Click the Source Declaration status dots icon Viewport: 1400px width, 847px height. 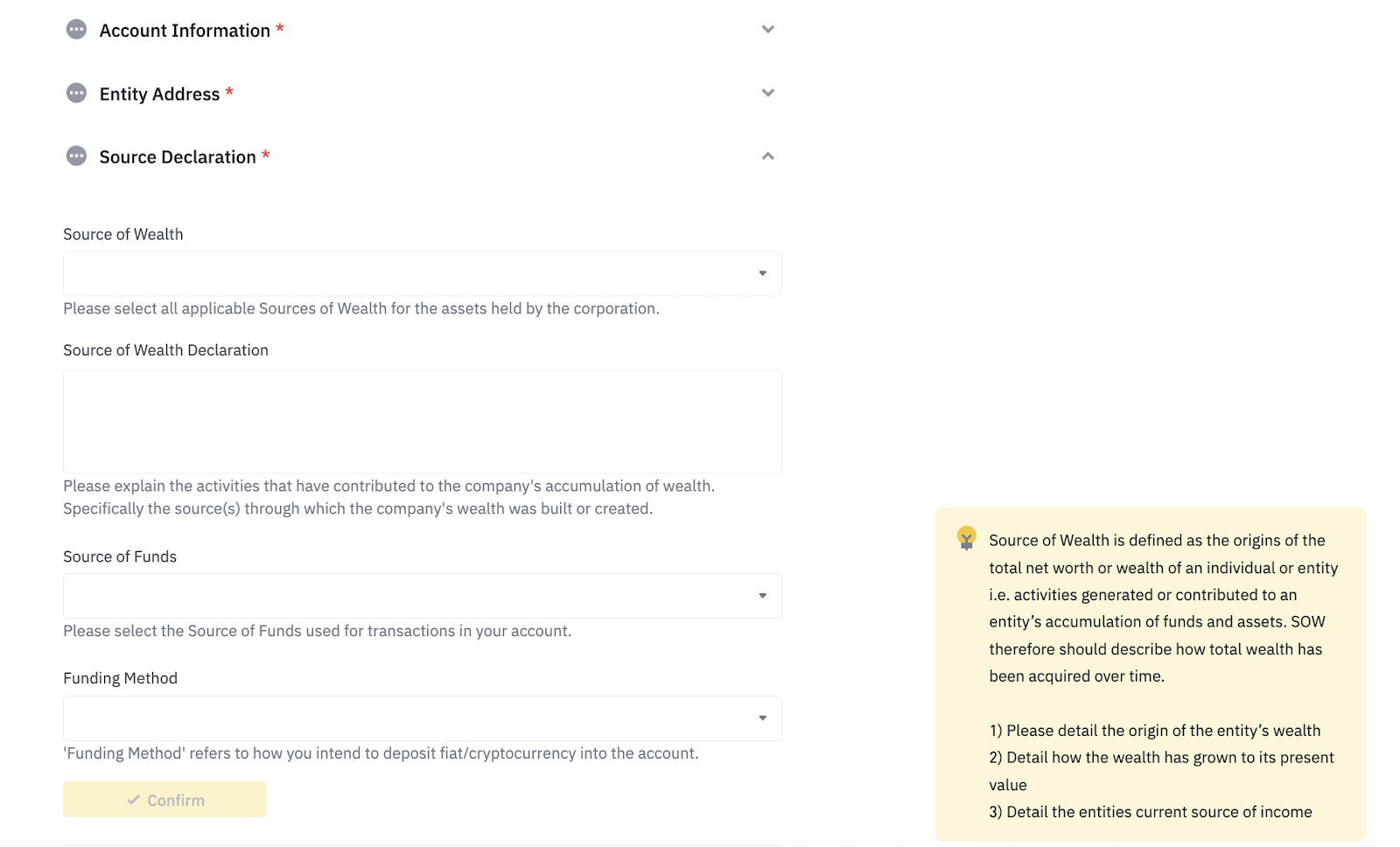tap(76, 156)
